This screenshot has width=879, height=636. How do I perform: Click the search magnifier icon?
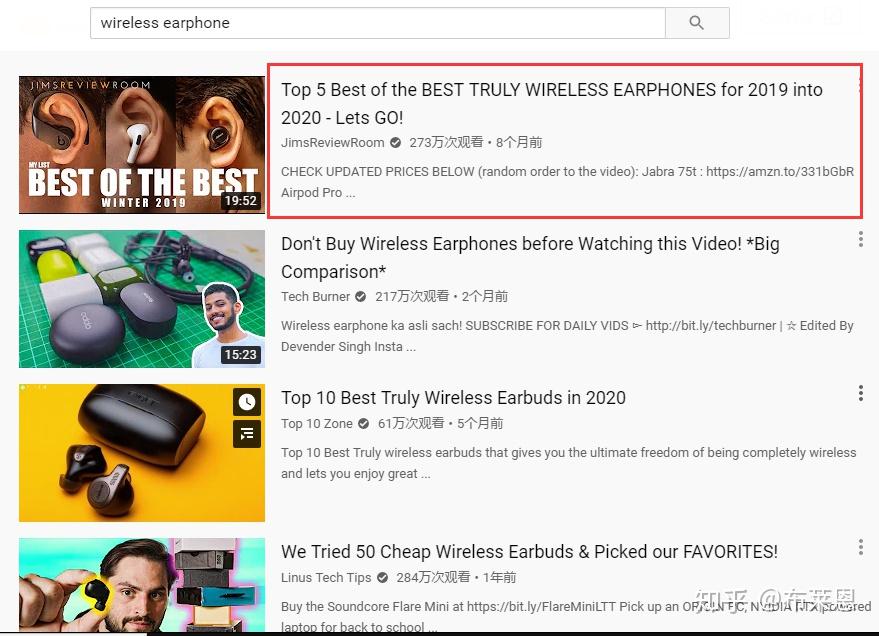[697, 23]
